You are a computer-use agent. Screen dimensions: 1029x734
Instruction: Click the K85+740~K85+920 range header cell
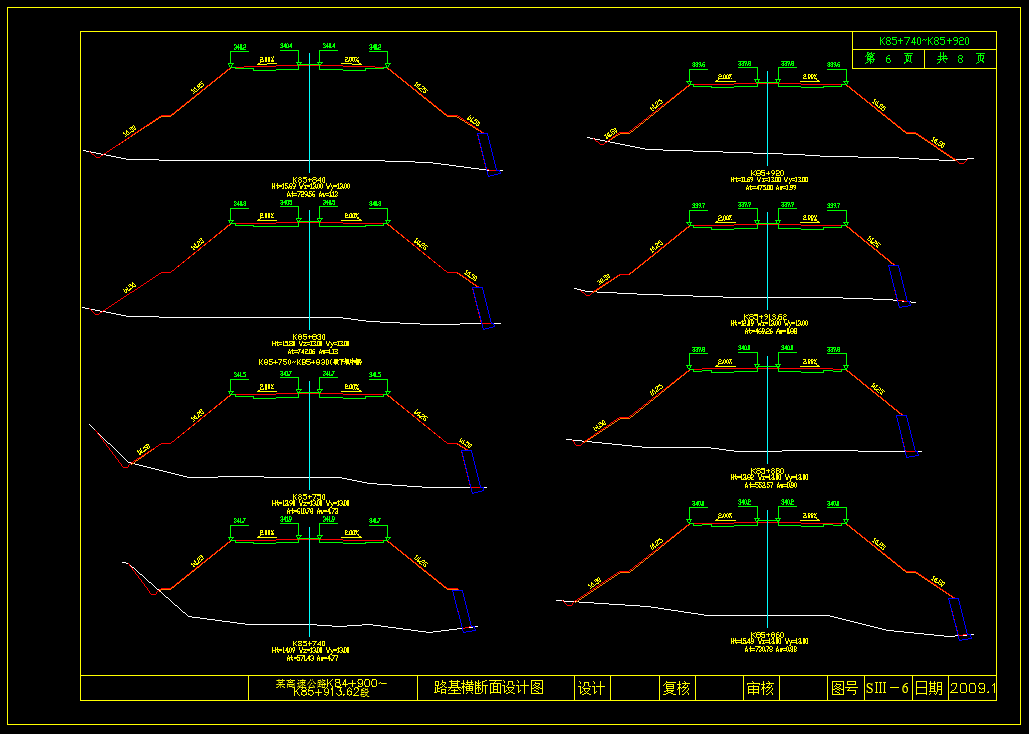click(924, 41)
